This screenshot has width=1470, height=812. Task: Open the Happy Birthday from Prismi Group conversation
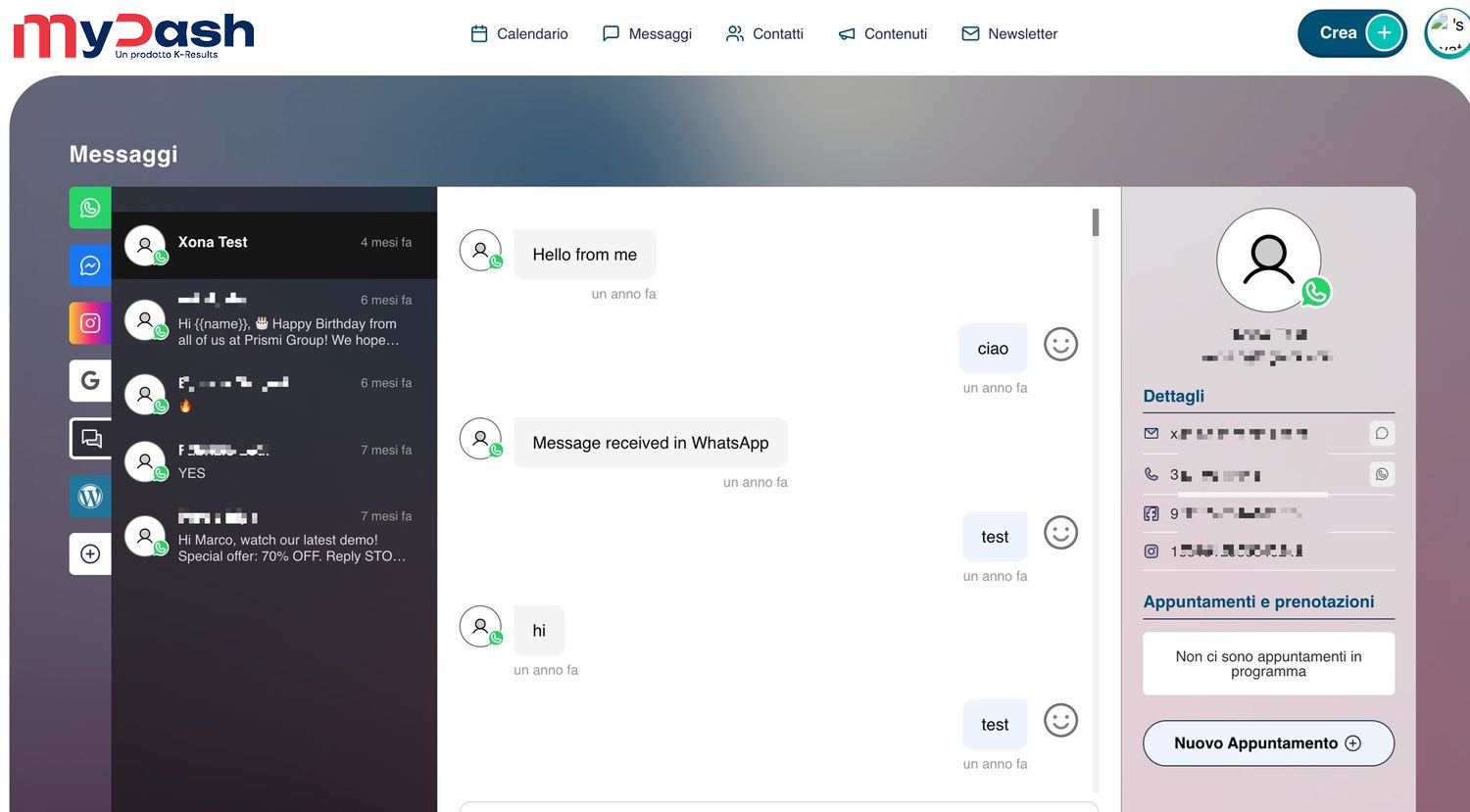[274, 319]
